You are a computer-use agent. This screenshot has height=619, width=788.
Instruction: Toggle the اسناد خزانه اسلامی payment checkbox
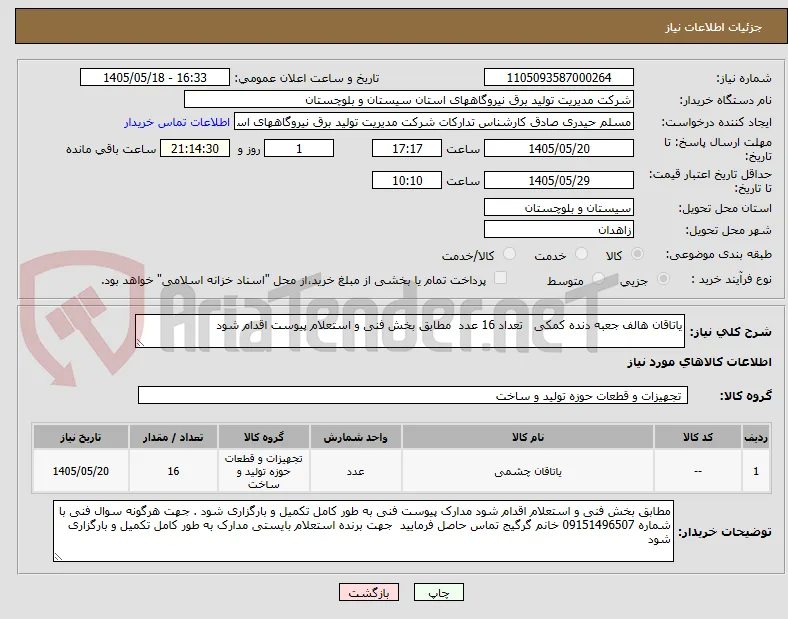tap(501, 278)
